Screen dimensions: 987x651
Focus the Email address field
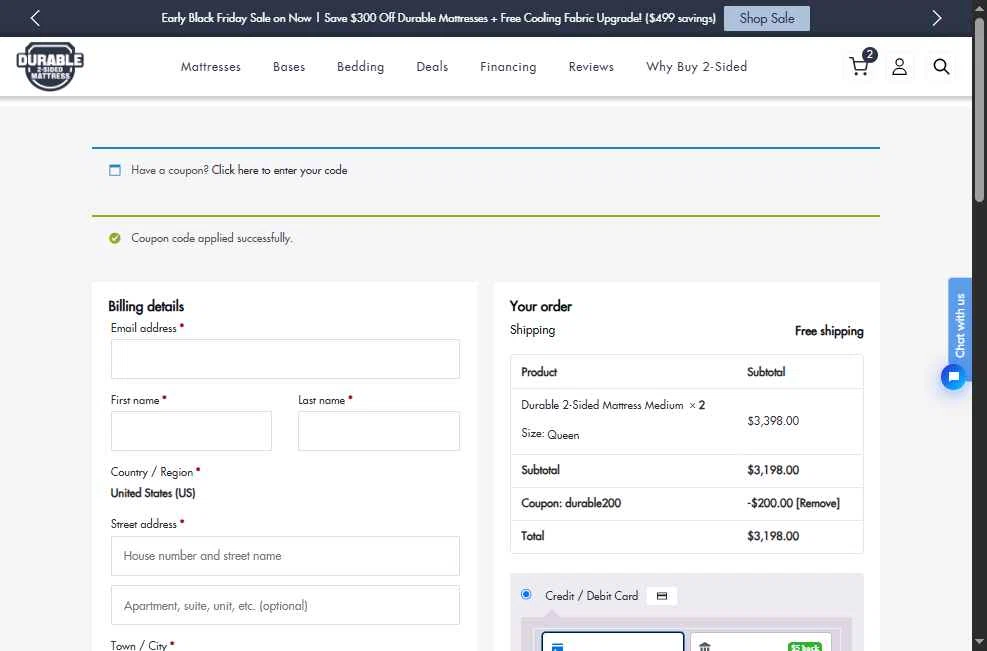tap(285, 359)
